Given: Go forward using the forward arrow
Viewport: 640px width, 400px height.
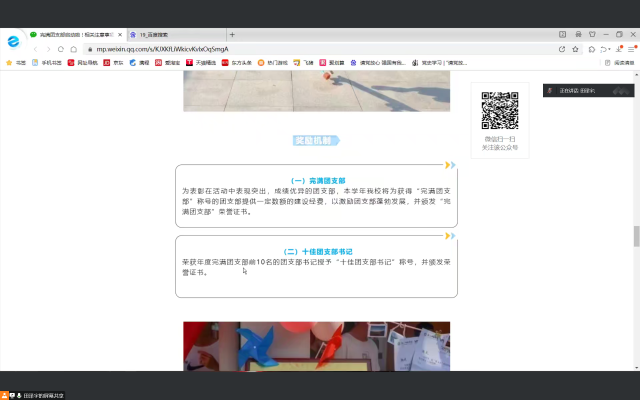Looking at the screenshot, I should coord(48,49).
